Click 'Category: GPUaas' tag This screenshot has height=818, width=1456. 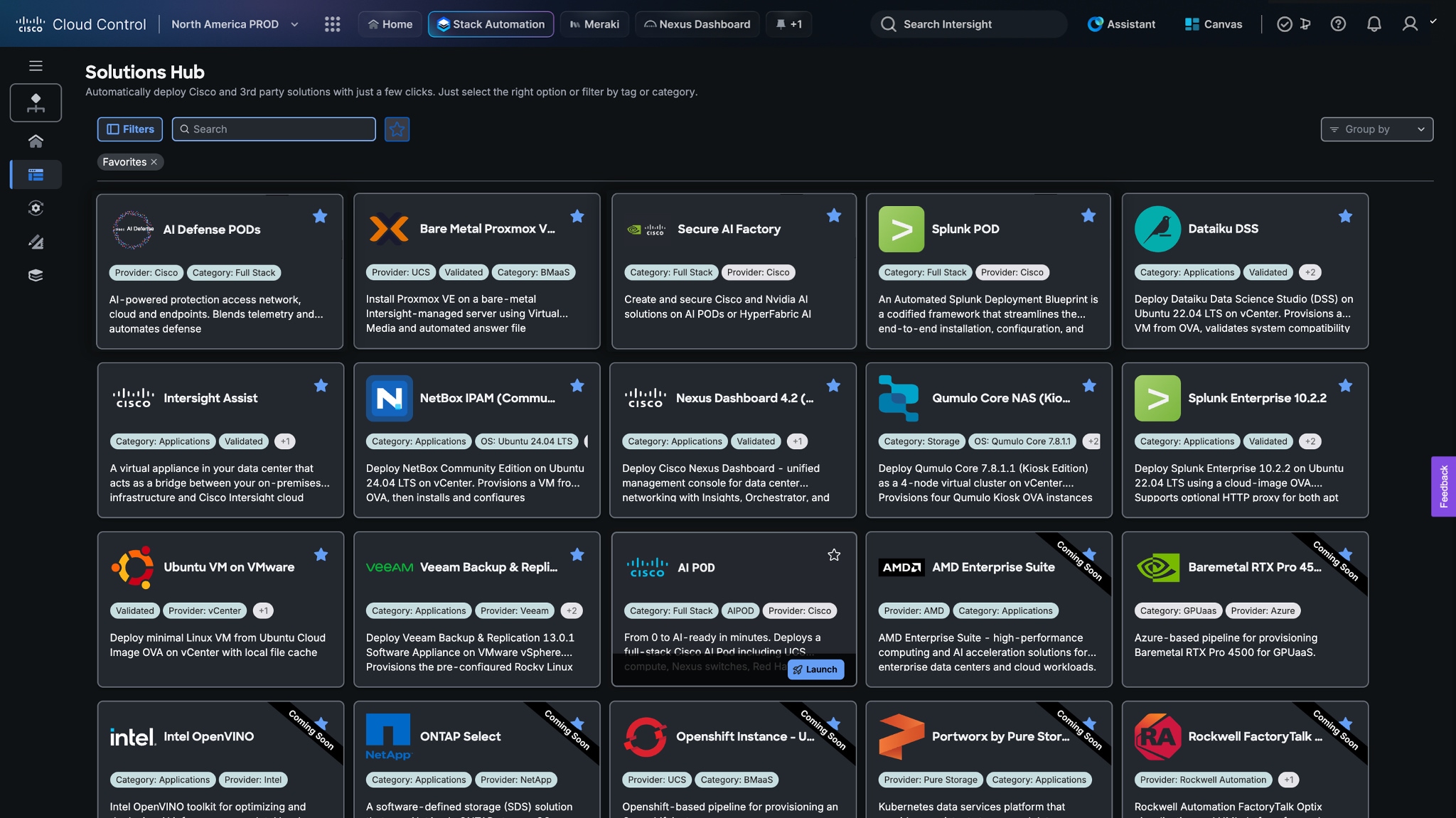[1178, 610]
